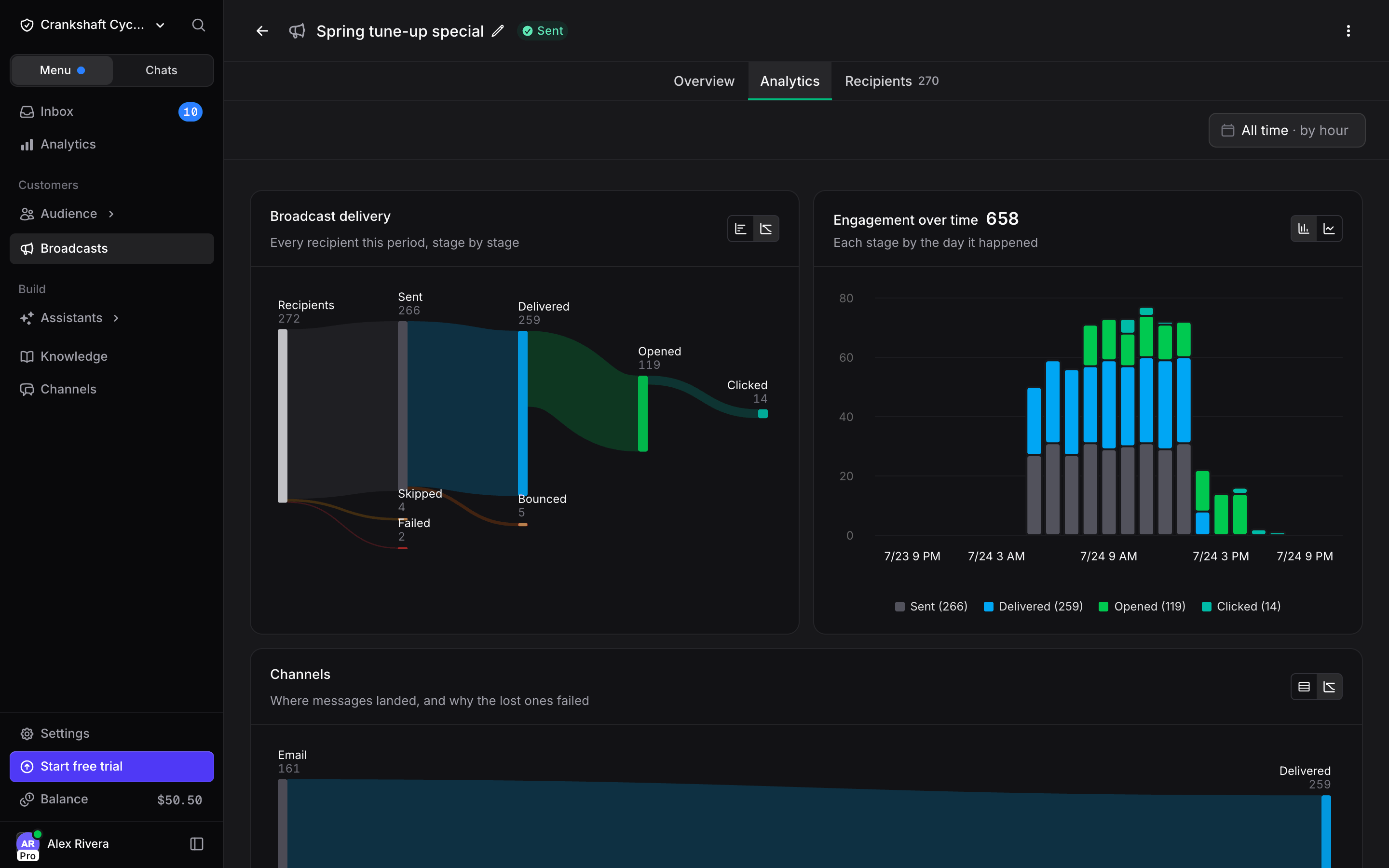Open the Overview tab

click(x=704, y=81)
